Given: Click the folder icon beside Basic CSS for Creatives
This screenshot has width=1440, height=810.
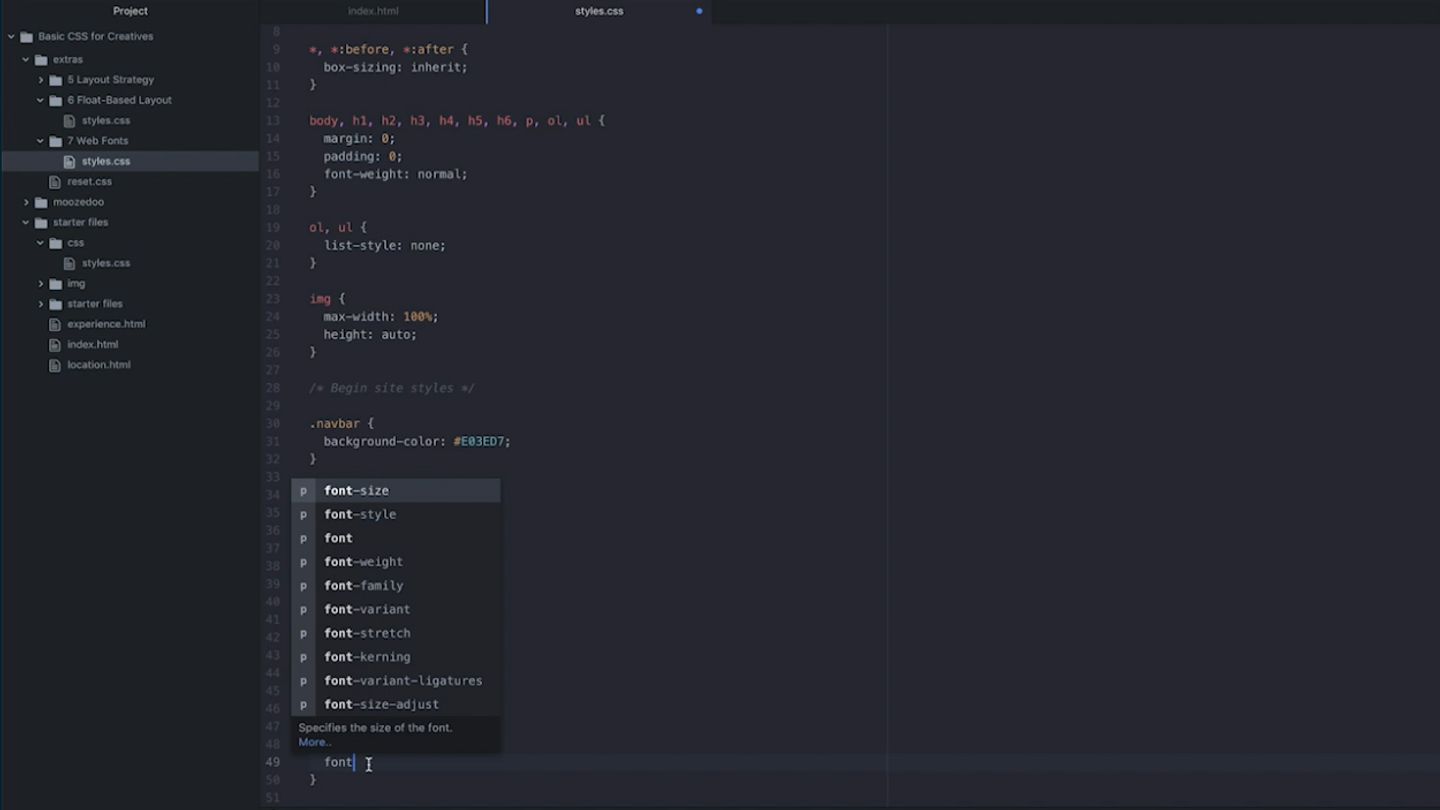Looking at the screenshot, I should coord(27,37).
